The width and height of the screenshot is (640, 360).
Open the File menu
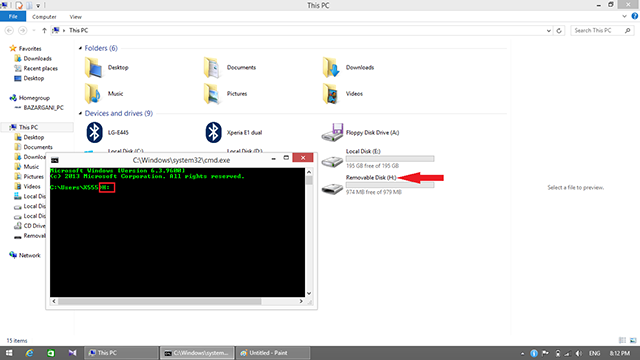13,17
